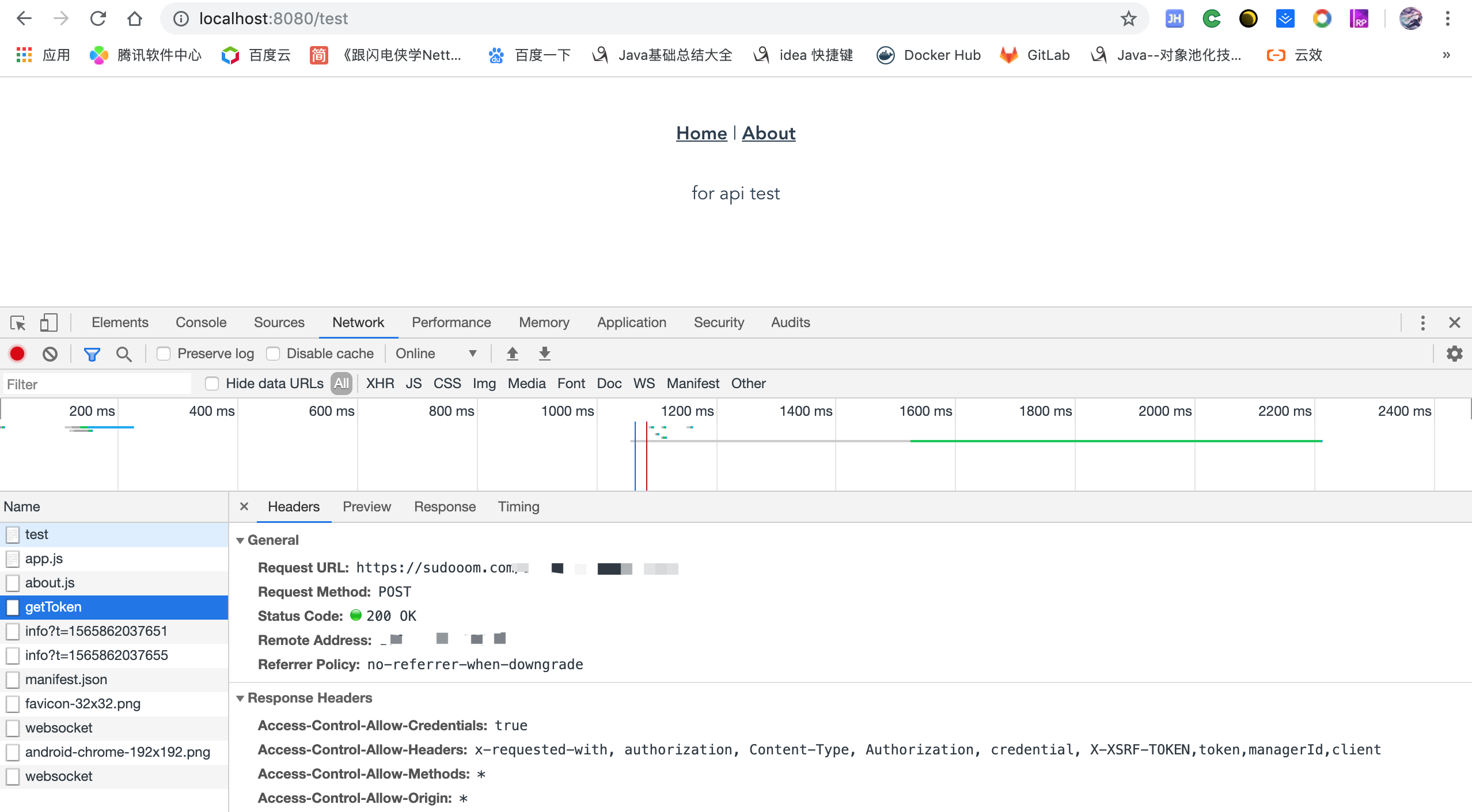Collapse the Response Headers section
The image size is (1472, 812).
[x=240, y=698]
